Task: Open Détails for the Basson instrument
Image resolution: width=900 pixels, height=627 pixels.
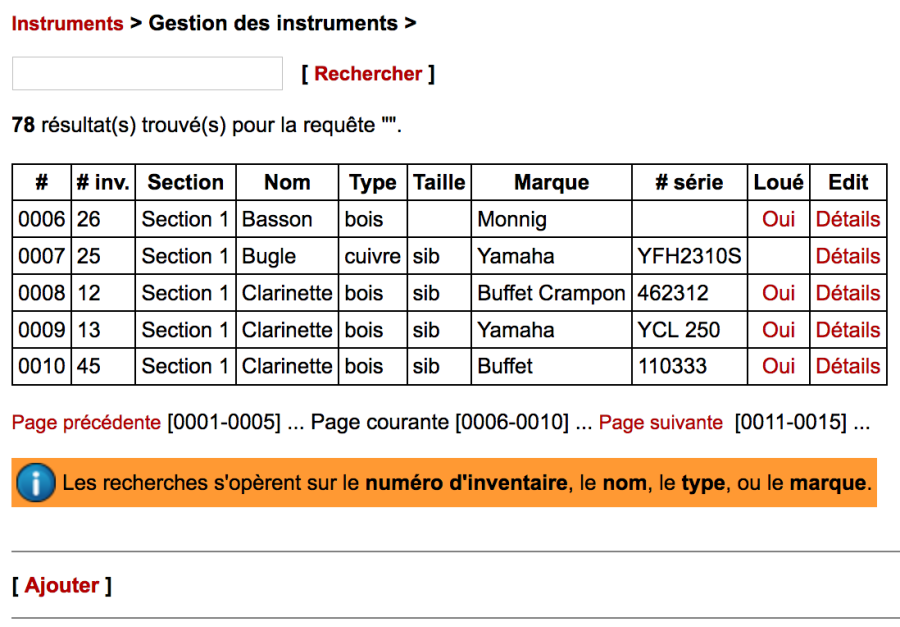Action: (847, 219)
